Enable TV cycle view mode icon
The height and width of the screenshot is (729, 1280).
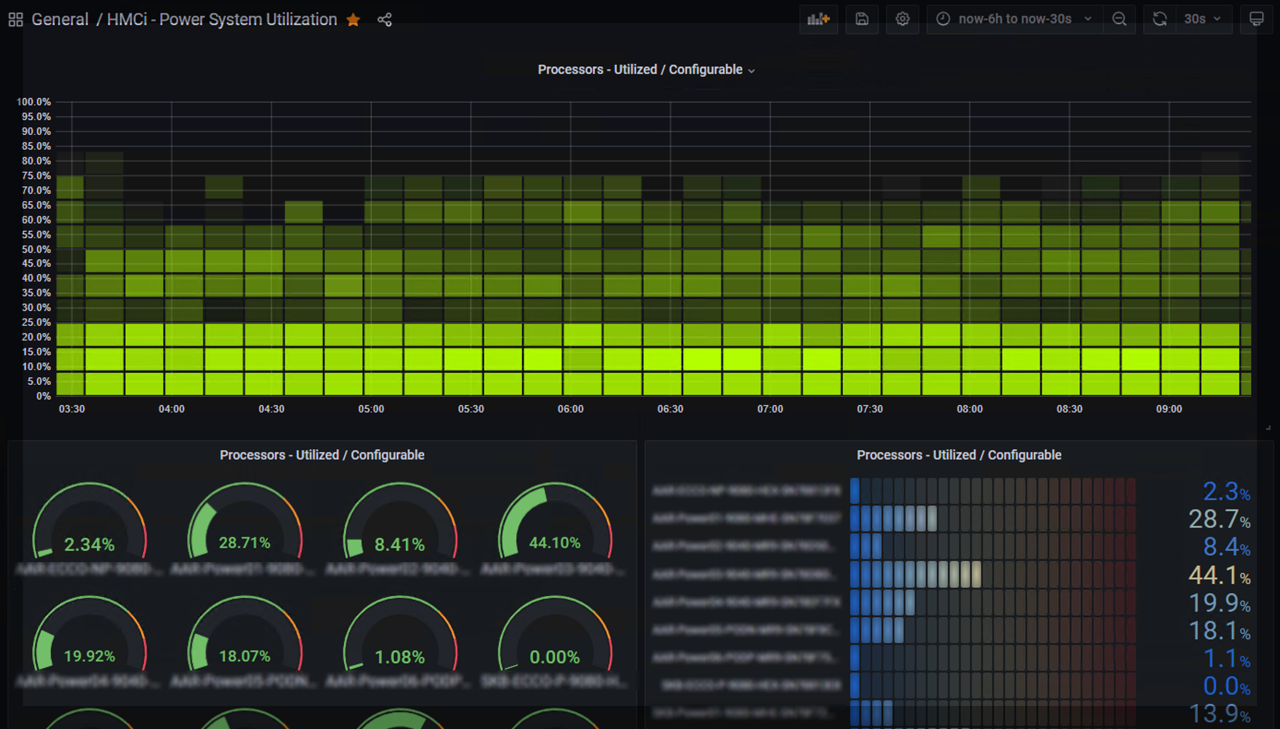point(1256,19)
